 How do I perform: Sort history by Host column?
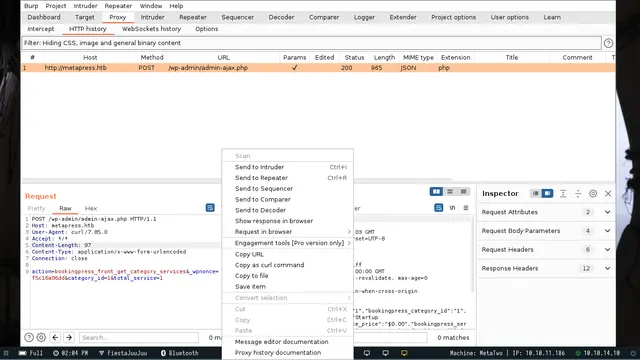(x=90, y=58)
